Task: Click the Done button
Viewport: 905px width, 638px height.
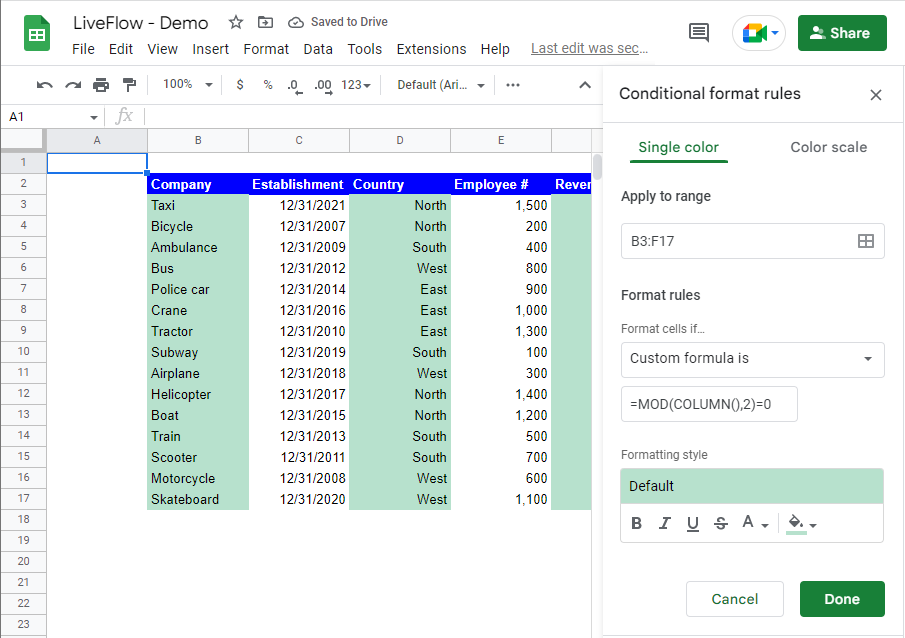Action: coord(841,598)
